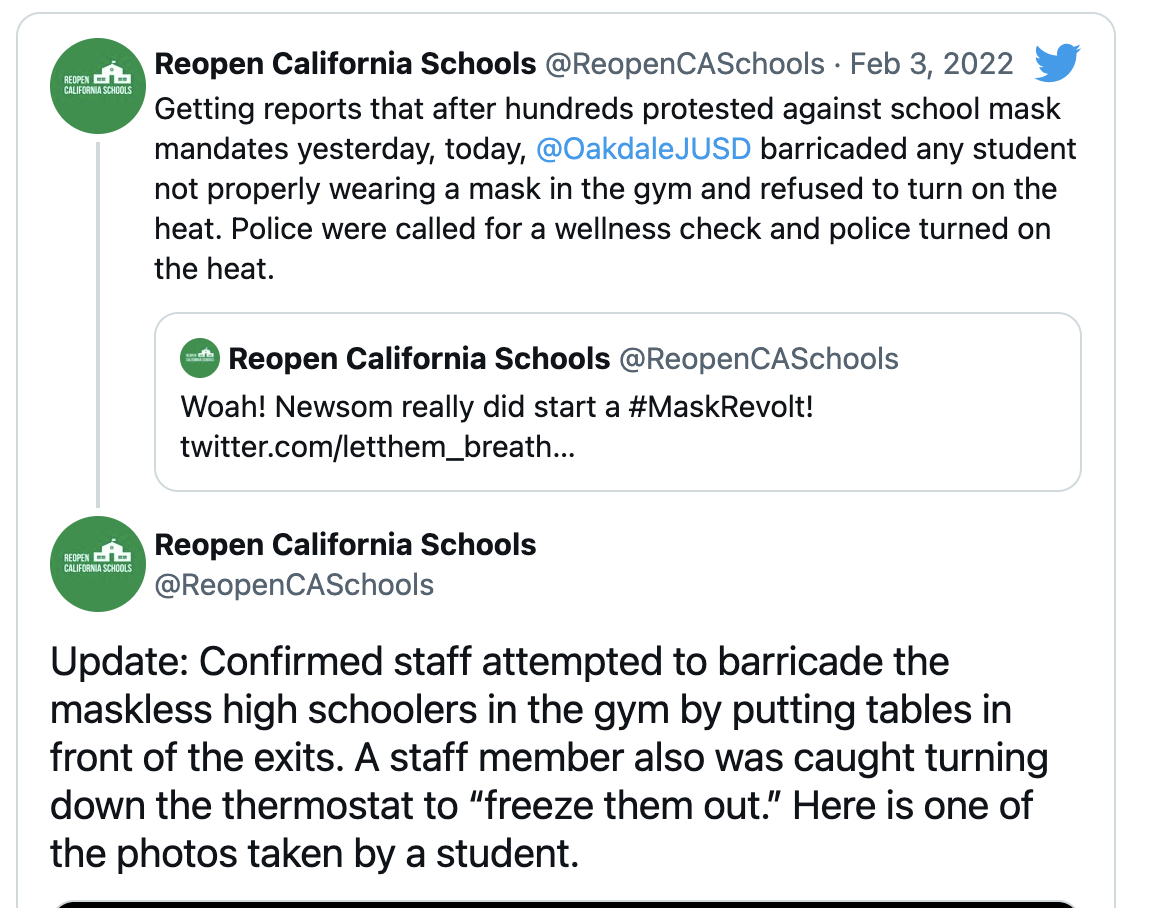Click the @ReopenCASchools handle in quoted tweet
This screenshot has width=1156, height=908.
click(x=758, y=359)
